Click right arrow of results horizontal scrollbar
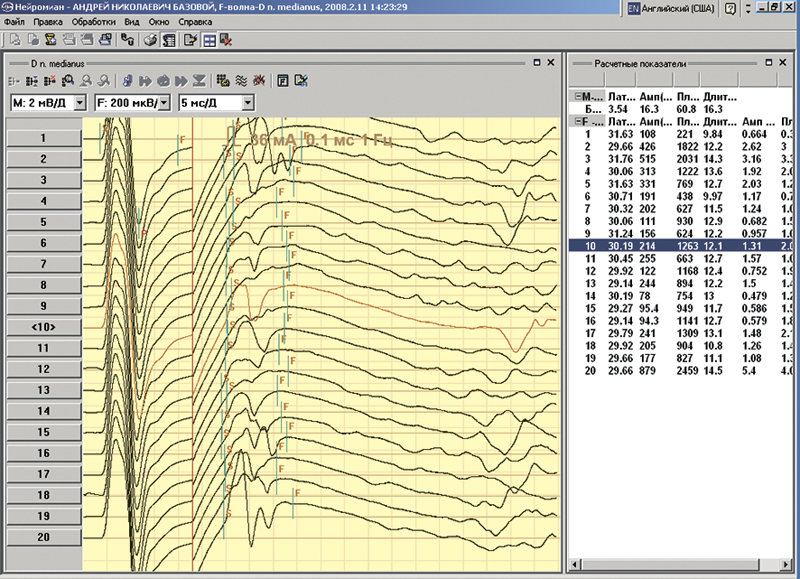The width and height of the screenshot is (800, 579). point(786,564)
